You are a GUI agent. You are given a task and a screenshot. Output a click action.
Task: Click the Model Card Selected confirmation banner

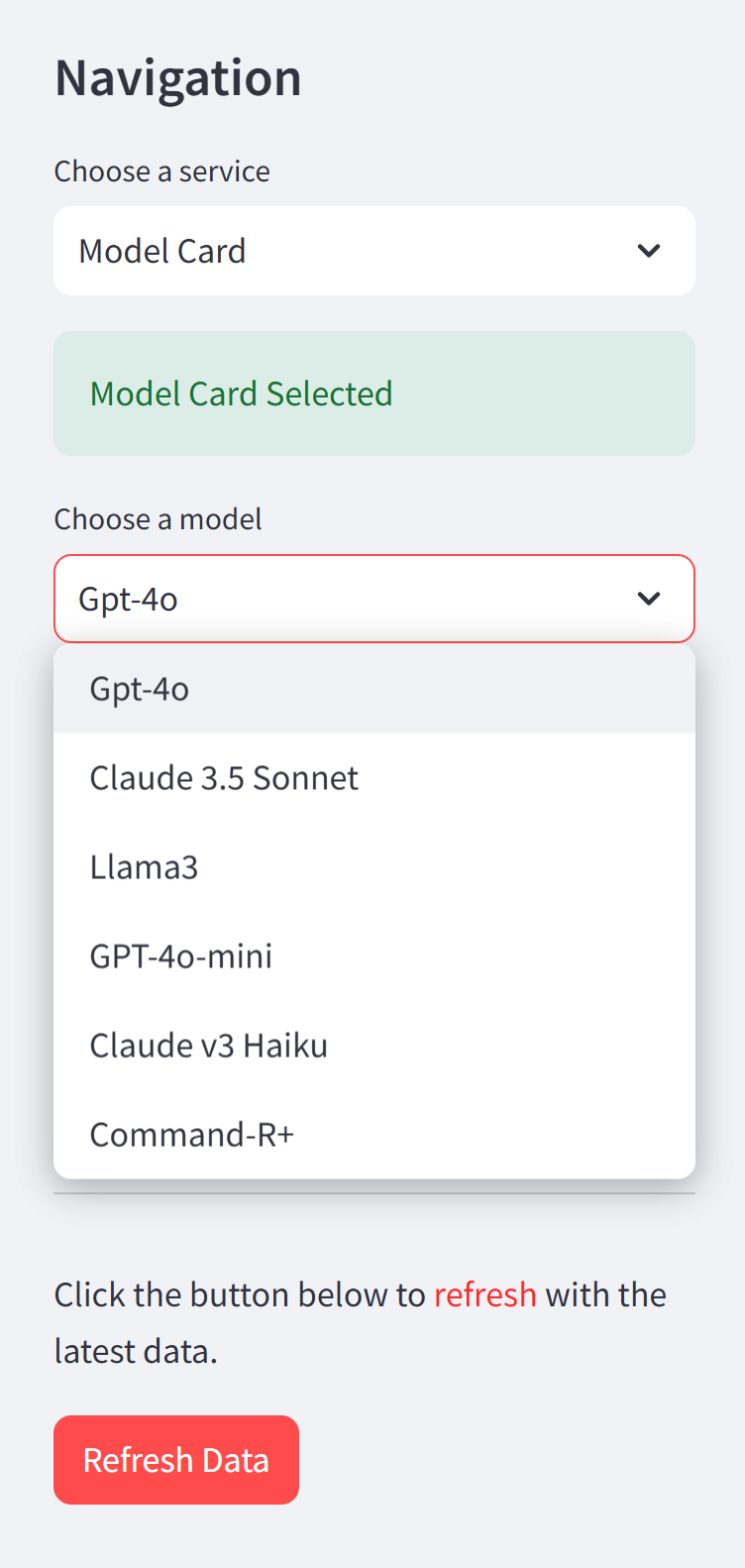(x=373, y=392)
